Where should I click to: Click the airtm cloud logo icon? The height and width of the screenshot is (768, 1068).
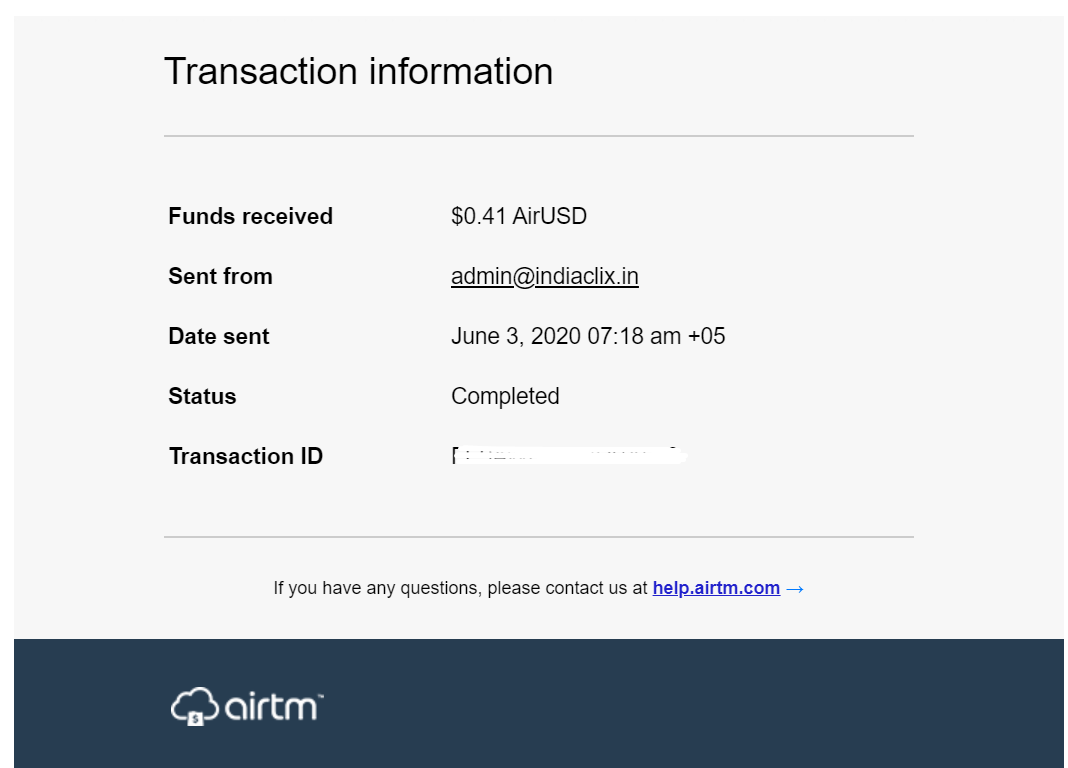tap(195, 706)
